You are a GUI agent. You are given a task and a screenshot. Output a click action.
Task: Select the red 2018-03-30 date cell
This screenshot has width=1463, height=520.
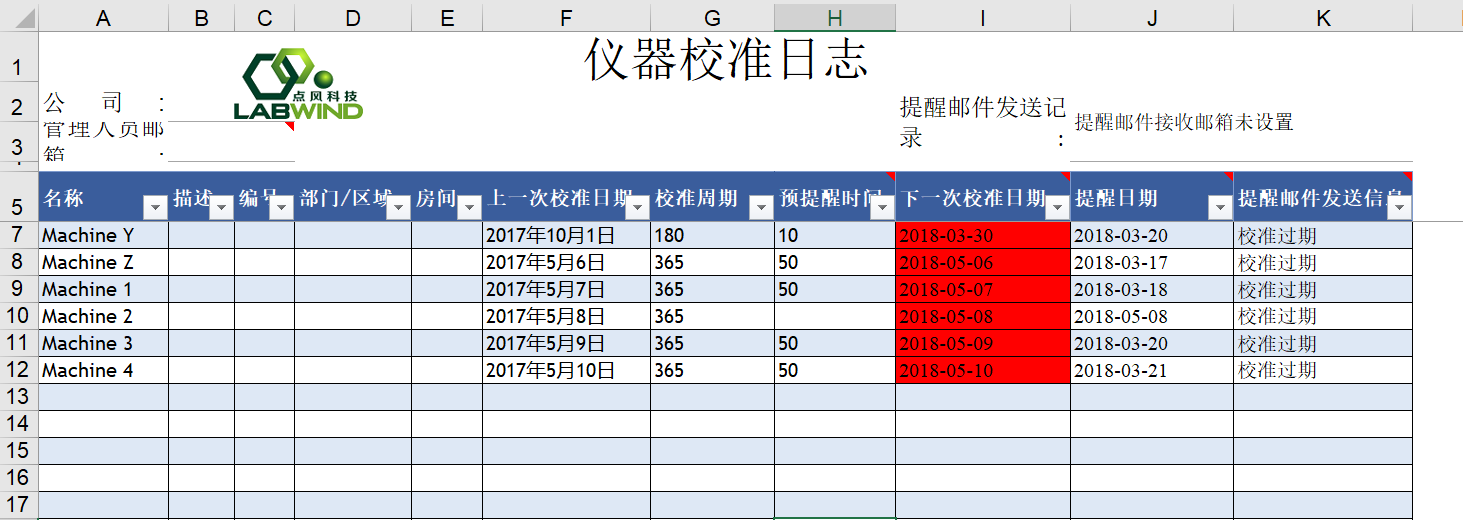tap(982, 236)
